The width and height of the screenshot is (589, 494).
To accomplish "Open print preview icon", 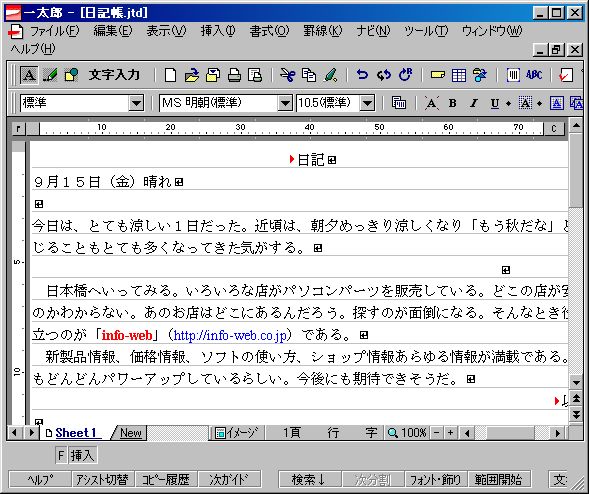I will 255,75.
